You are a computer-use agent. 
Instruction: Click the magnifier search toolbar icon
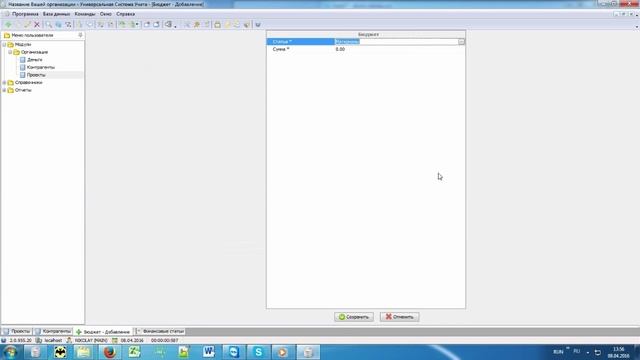(49, 24)
